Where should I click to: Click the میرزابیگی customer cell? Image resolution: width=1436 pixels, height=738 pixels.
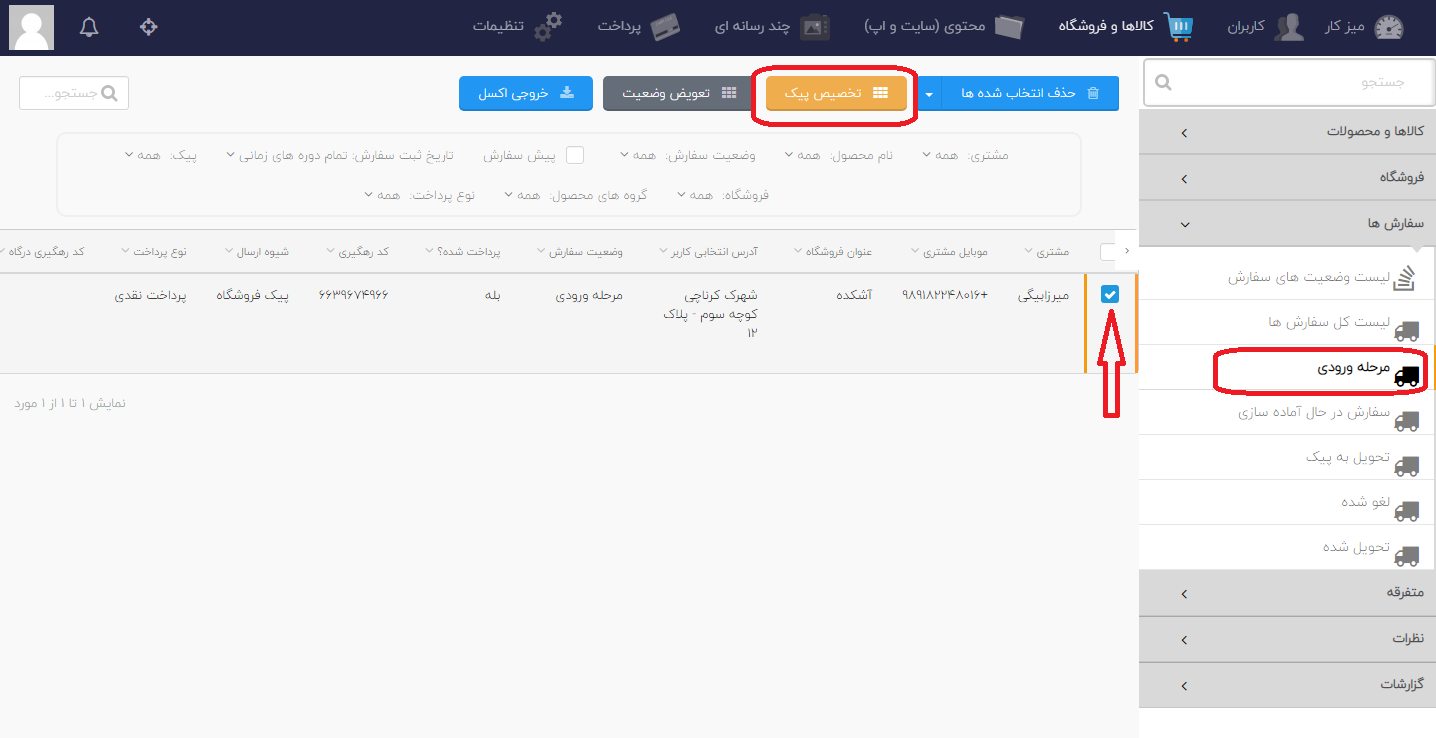(1044, 295)
